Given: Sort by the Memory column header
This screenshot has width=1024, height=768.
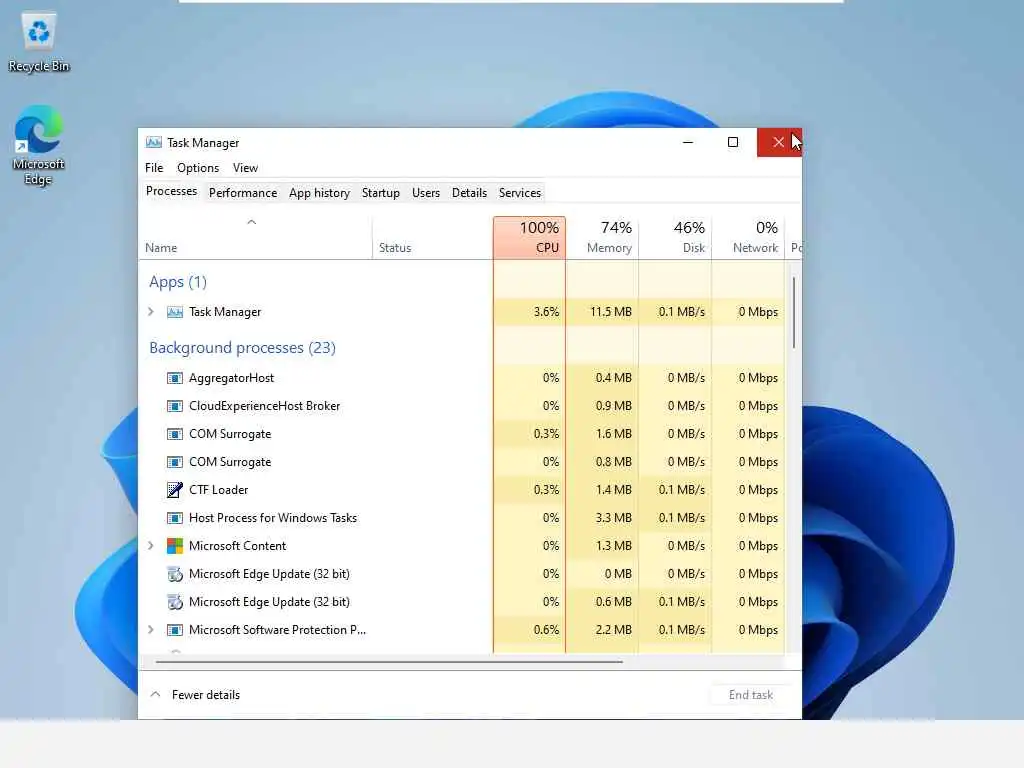Looking at the screenshot, I should (x=602, y=238).
